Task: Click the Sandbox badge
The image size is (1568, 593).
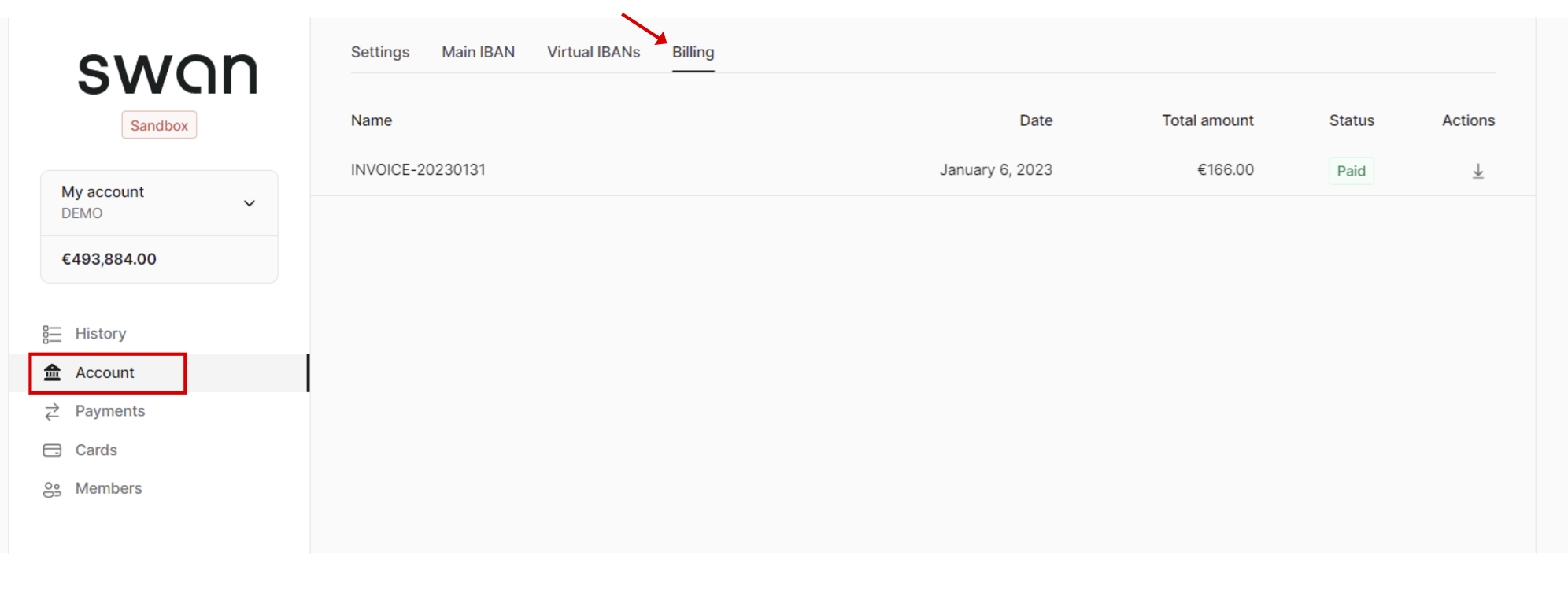Action: tap(159, 125)
